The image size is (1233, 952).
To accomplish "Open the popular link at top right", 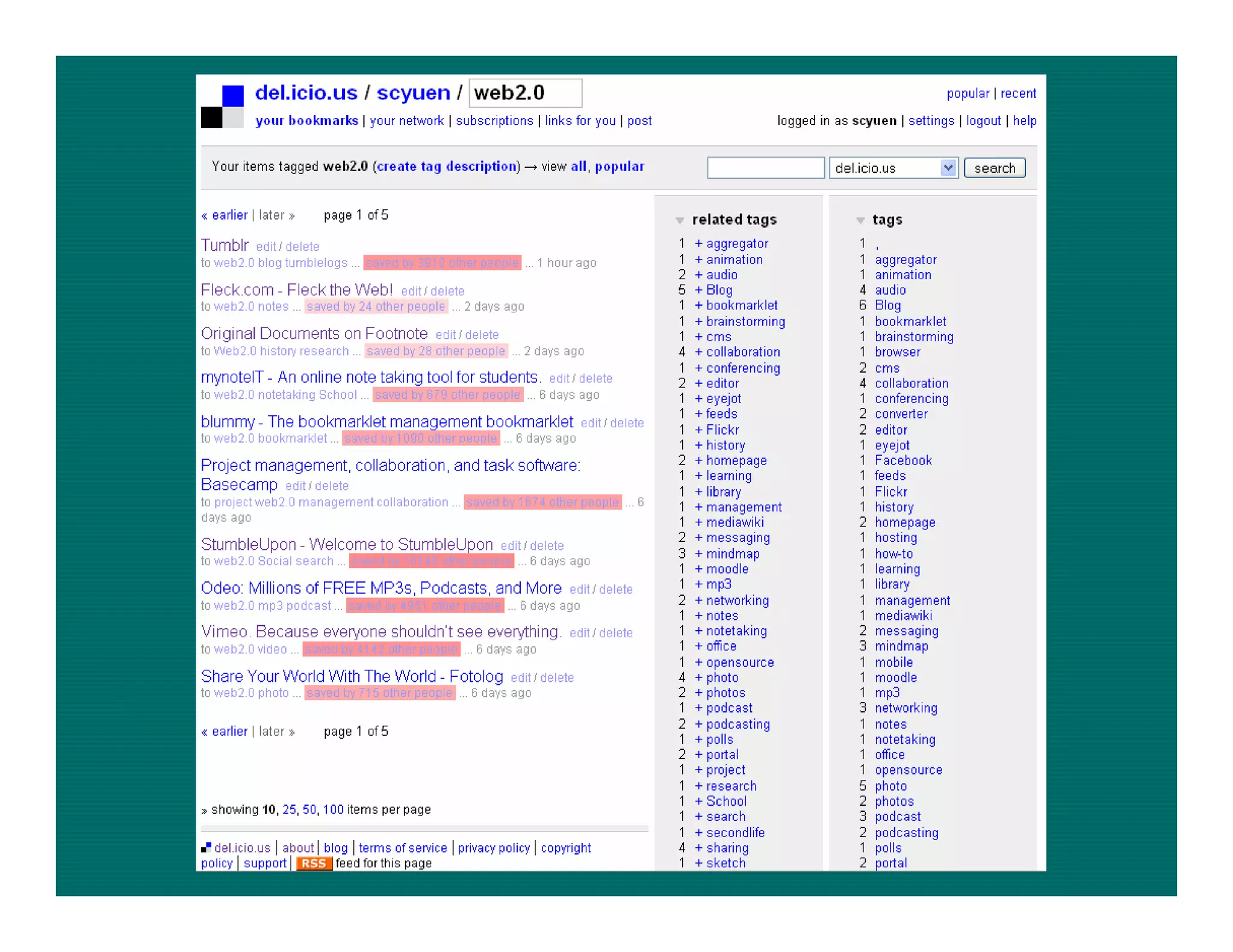I will [967, 93].
